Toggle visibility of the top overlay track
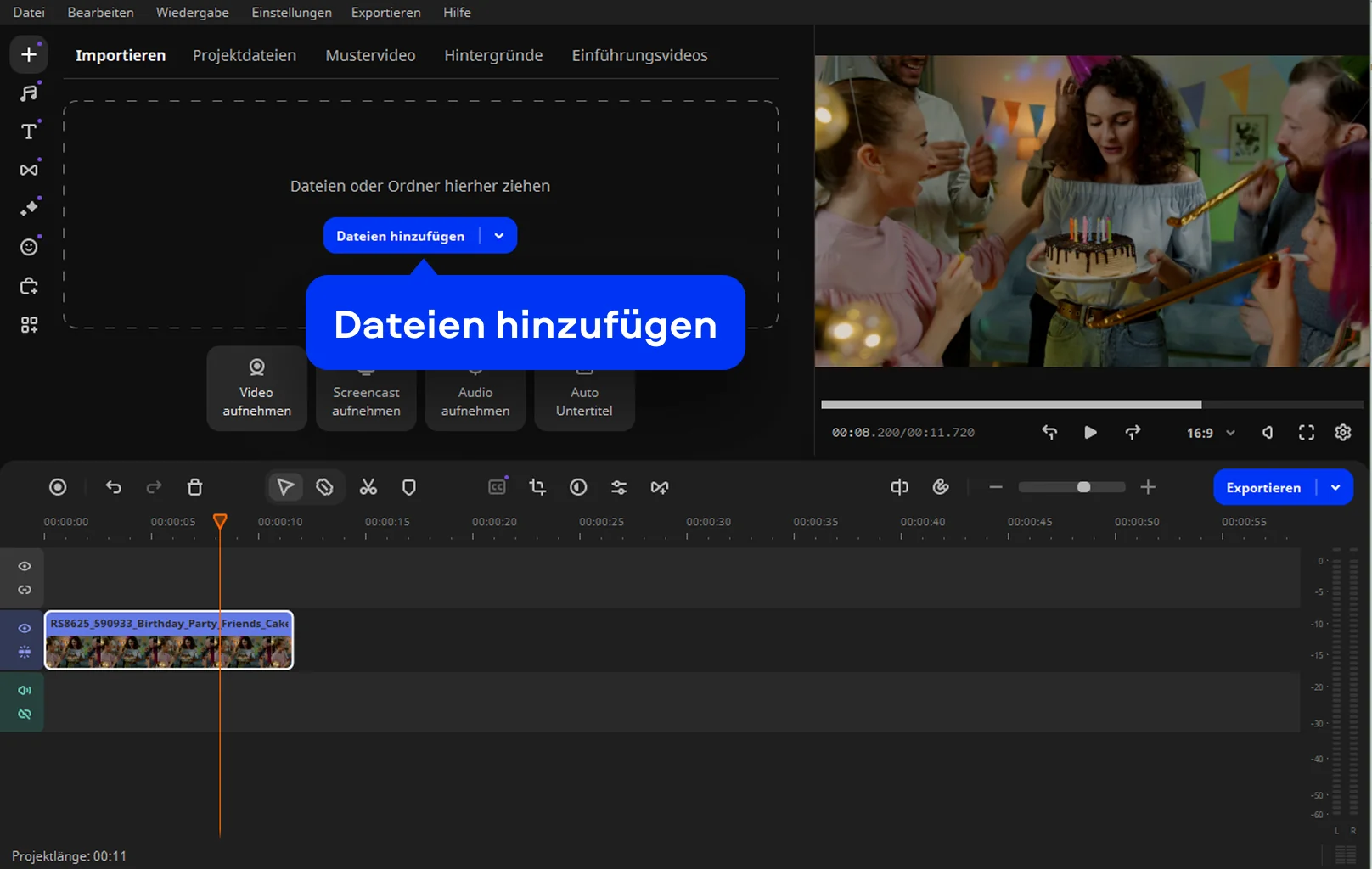Screen dimensions: 1372x869 25,566
